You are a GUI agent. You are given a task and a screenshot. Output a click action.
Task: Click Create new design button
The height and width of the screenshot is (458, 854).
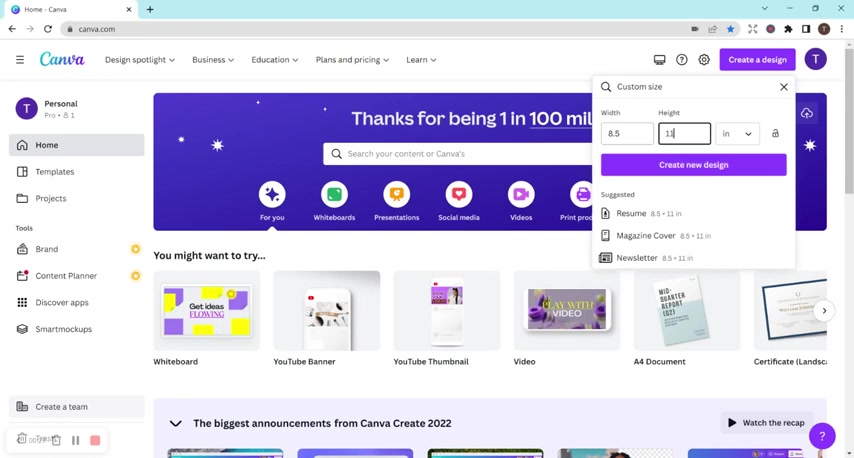pos(693,164)
